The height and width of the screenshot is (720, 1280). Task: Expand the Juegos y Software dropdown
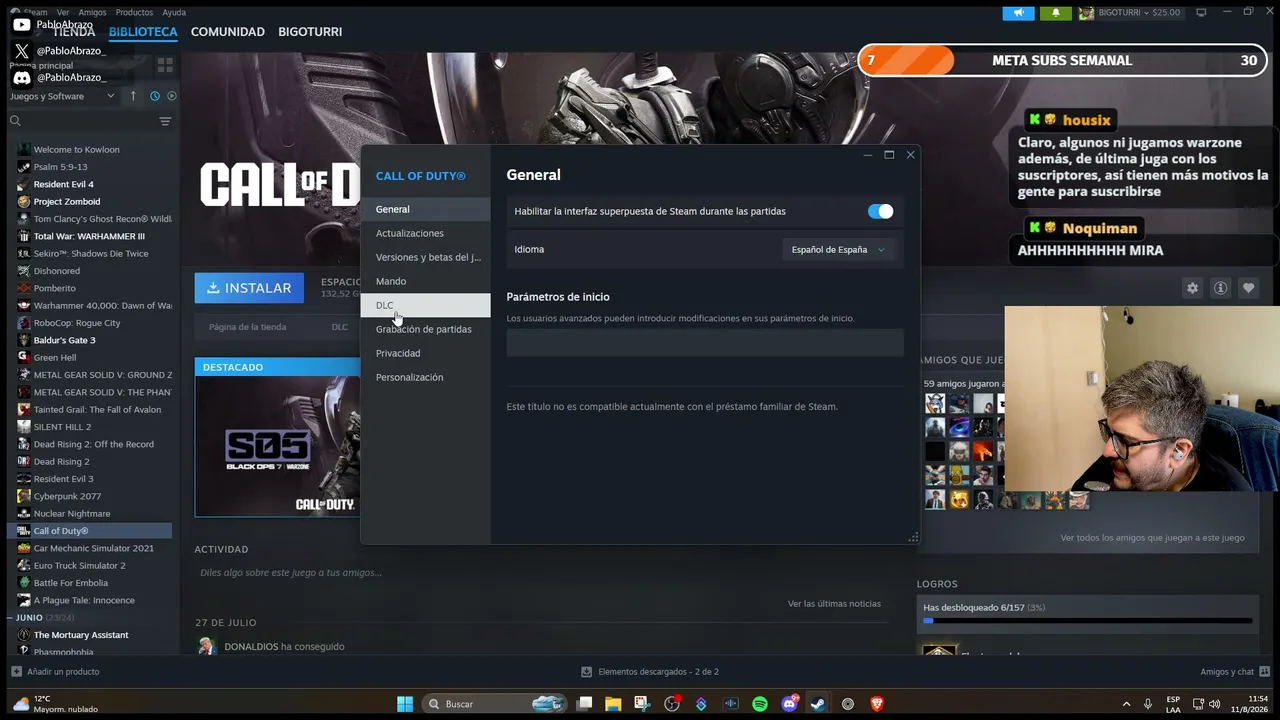(x=62, y=96)
